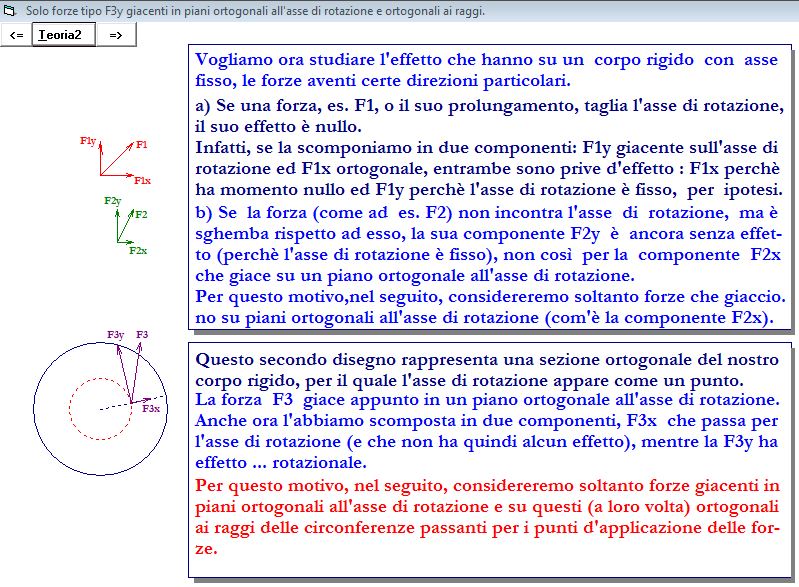Screen dimensions: 799x587
Task: Click the green F2x label
Action: click(x=138, y=251)
